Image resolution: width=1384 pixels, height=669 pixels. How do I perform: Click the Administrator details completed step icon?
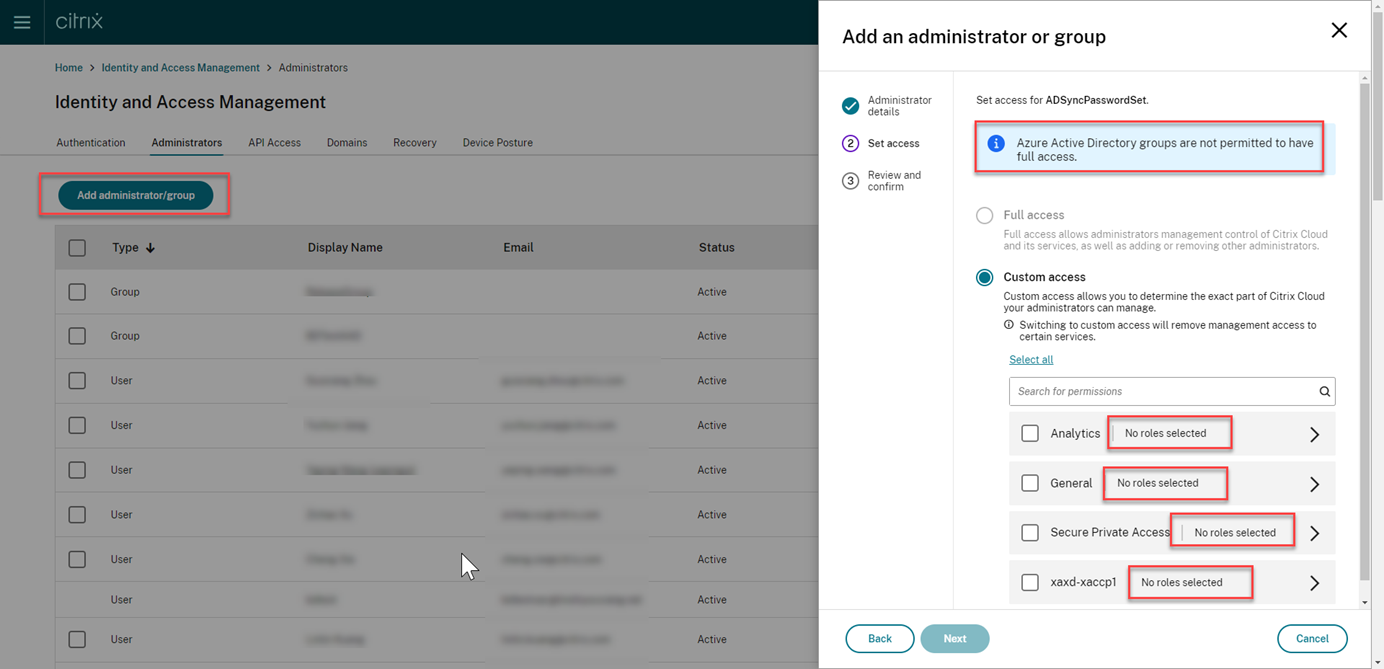tap(850, 106)
